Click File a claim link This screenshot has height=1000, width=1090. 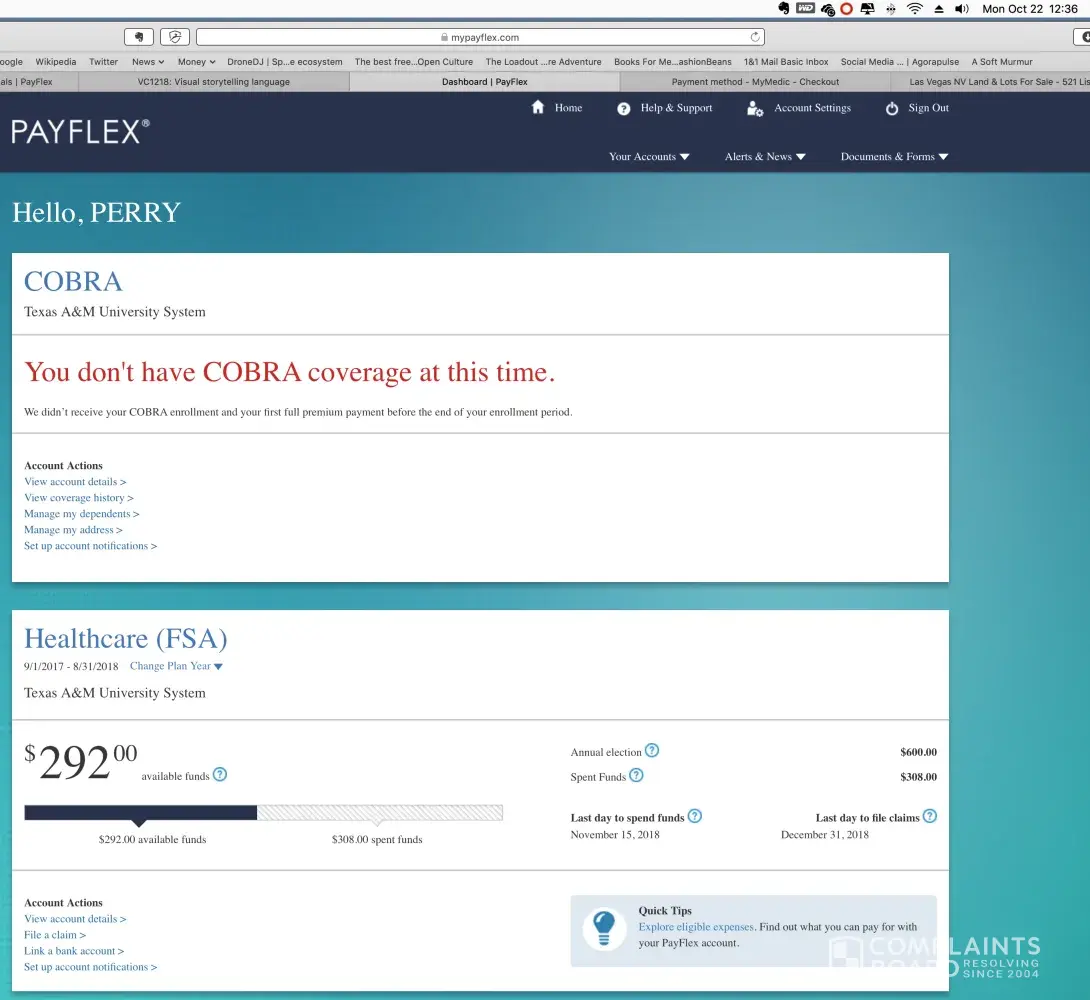(55, 935)
